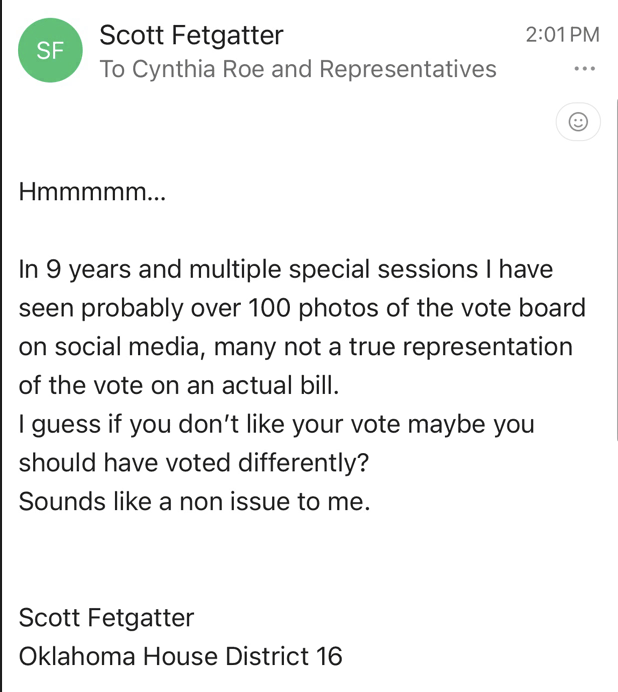Click the phrase 'vote board' in the body
The image size is (618, 692).
524,308
